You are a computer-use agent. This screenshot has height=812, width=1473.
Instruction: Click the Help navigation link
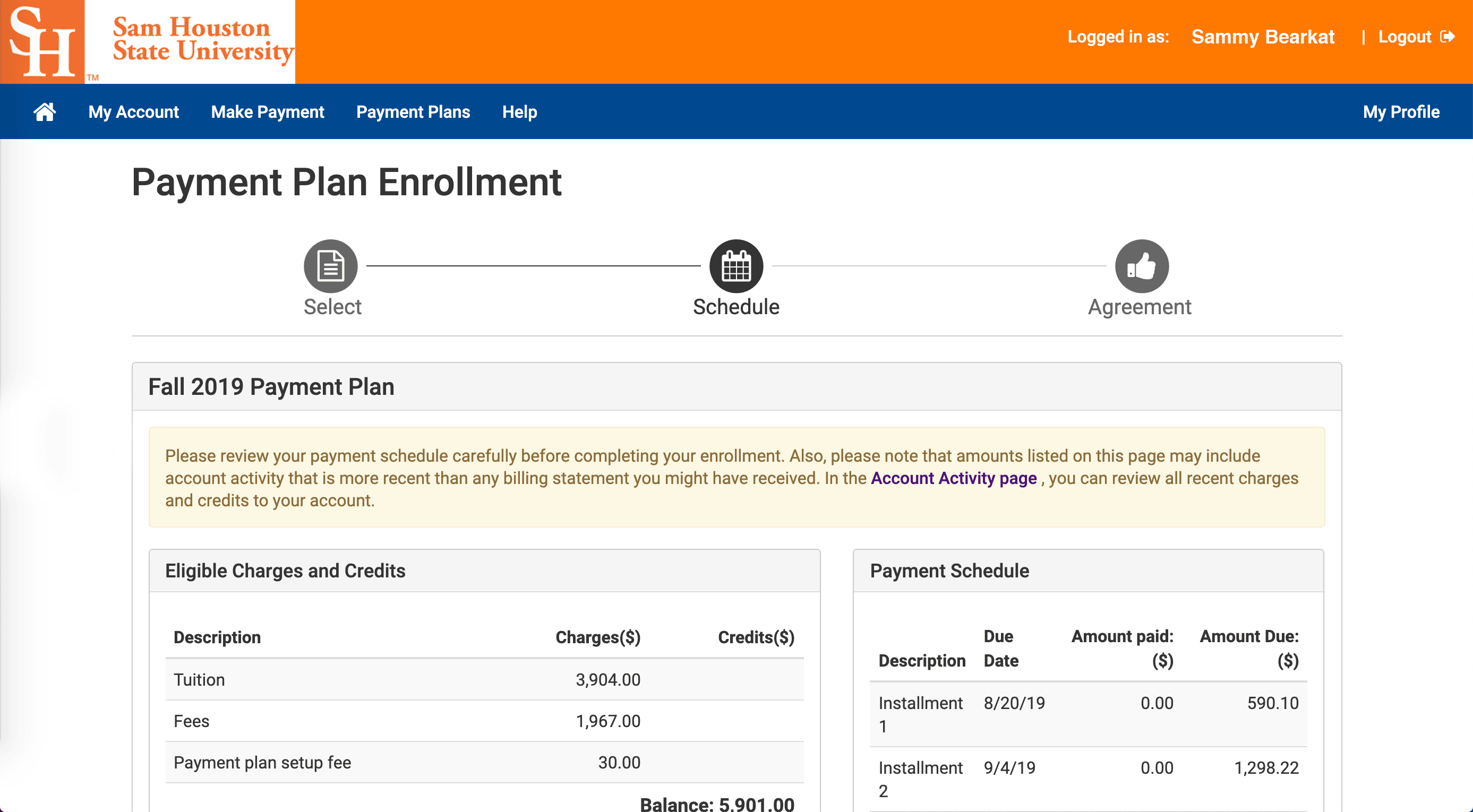click(519, 111)
